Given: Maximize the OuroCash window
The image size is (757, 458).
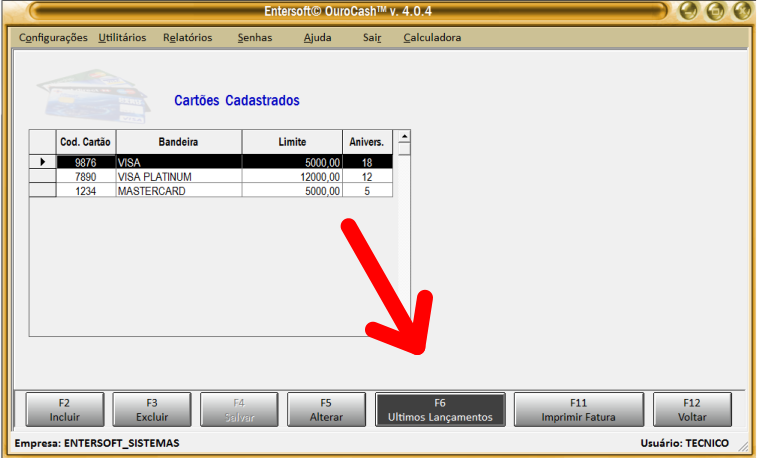Looking at the screenshot, I should coord(715,11).
